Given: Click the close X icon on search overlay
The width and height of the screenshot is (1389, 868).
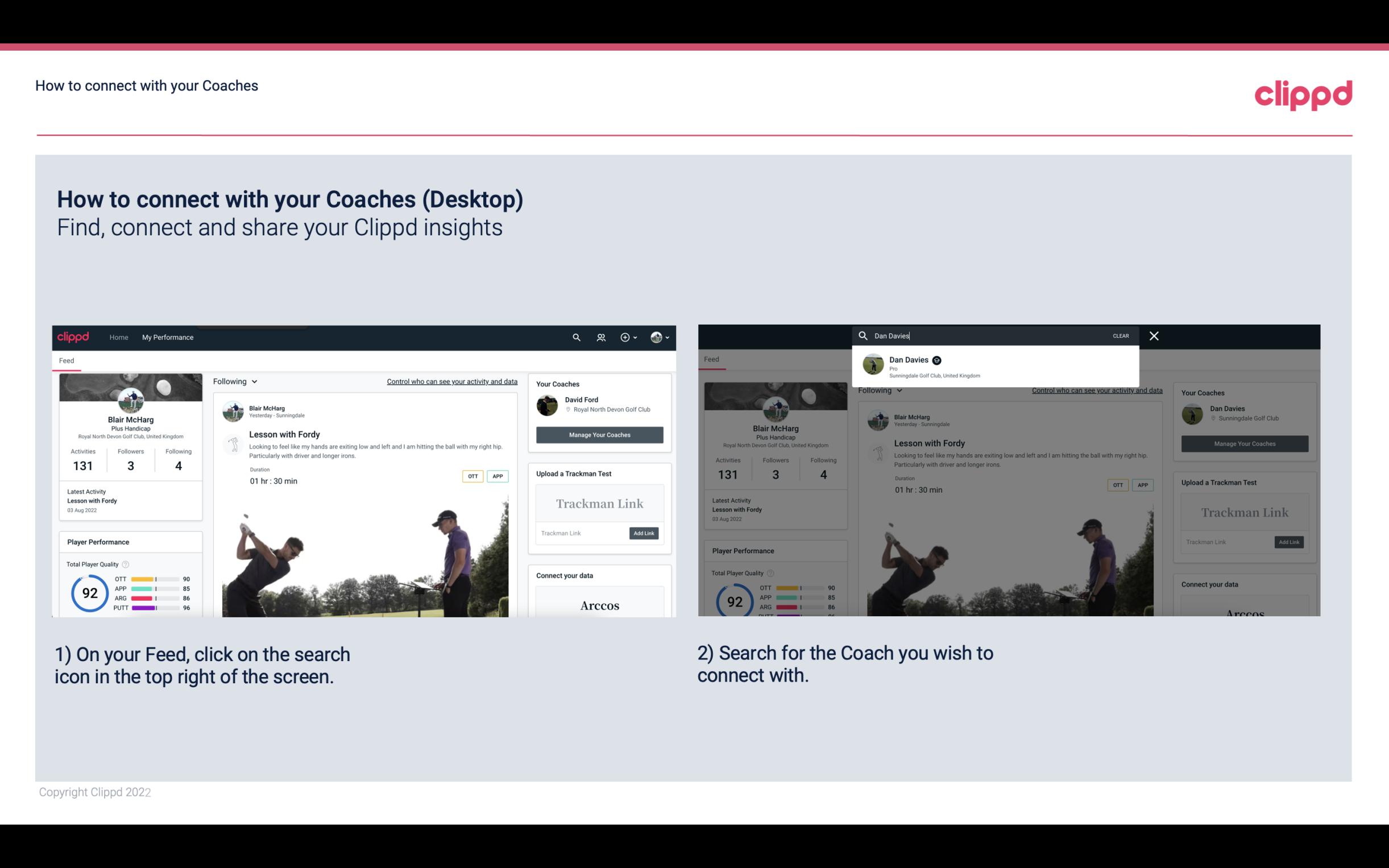Looking at the screenshot, I should [1153, 334].
